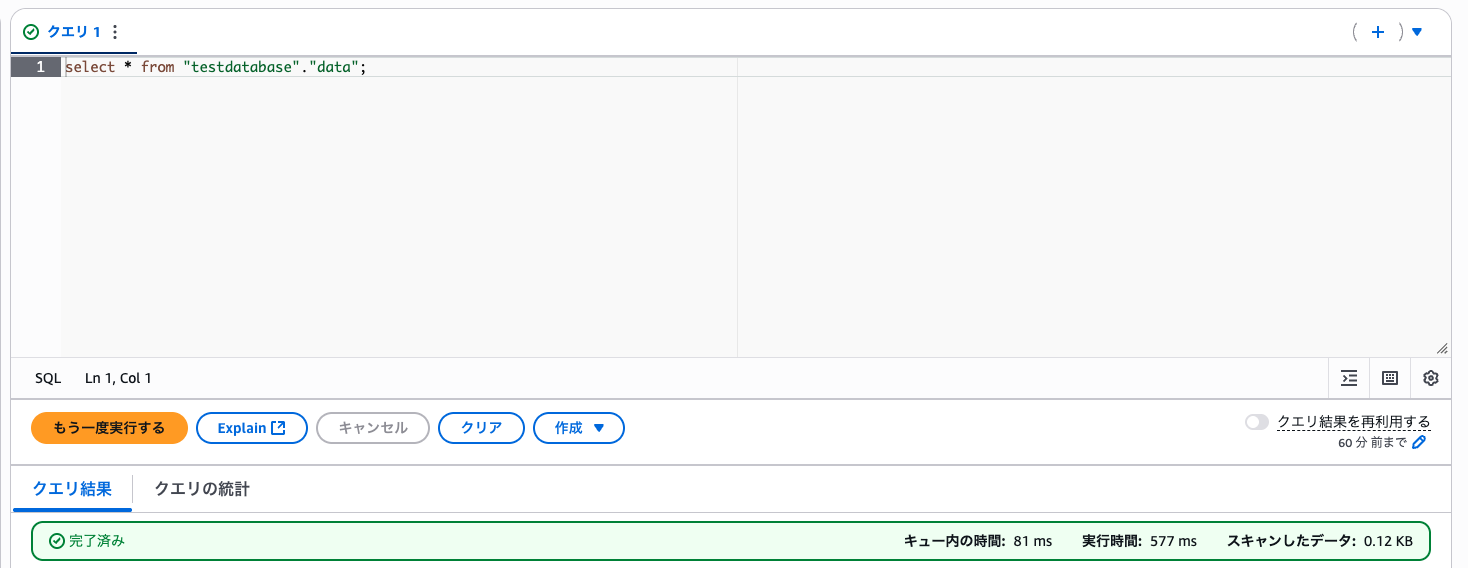
Task: Click into the SQL query text line
Action: [x=215, y=67]
